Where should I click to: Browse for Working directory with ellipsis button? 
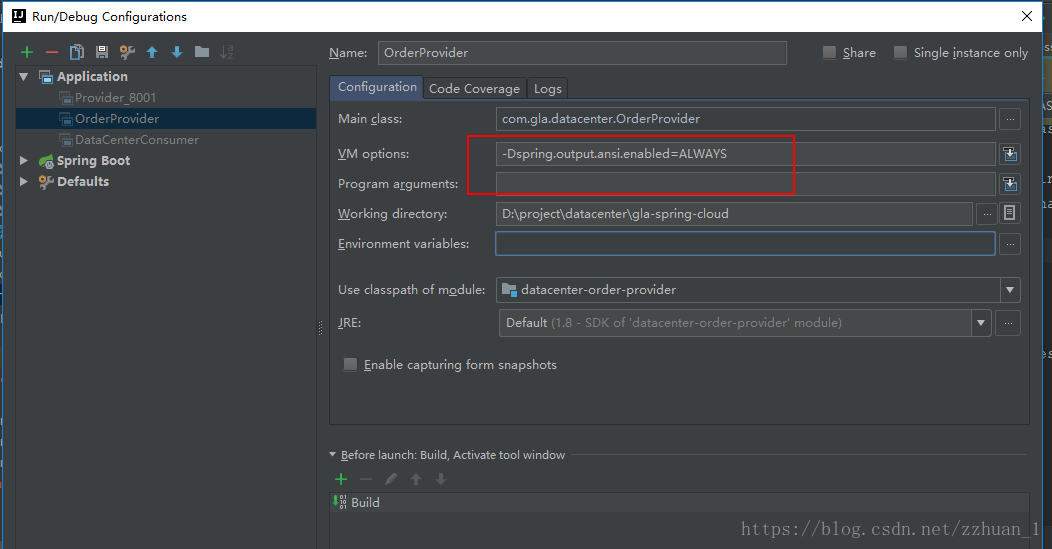(x=986, y=214)
